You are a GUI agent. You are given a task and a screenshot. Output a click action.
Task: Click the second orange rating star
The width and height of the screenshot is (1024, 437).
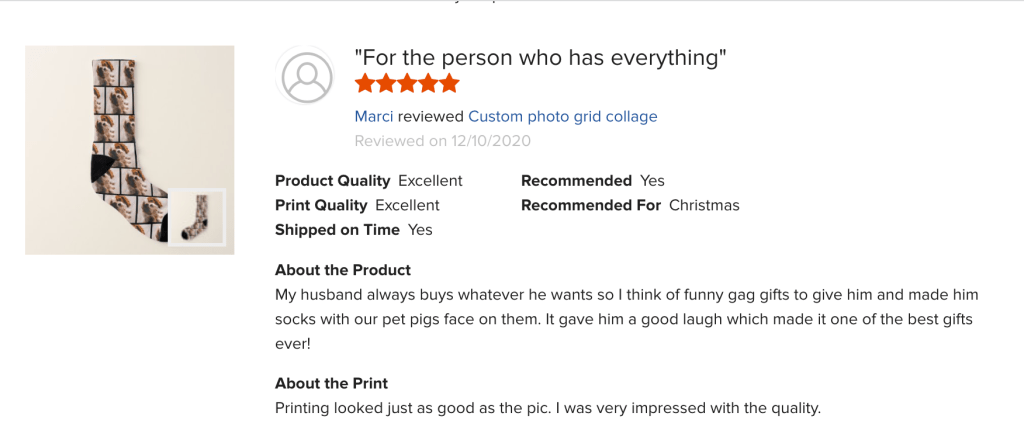tap(386, 84)
